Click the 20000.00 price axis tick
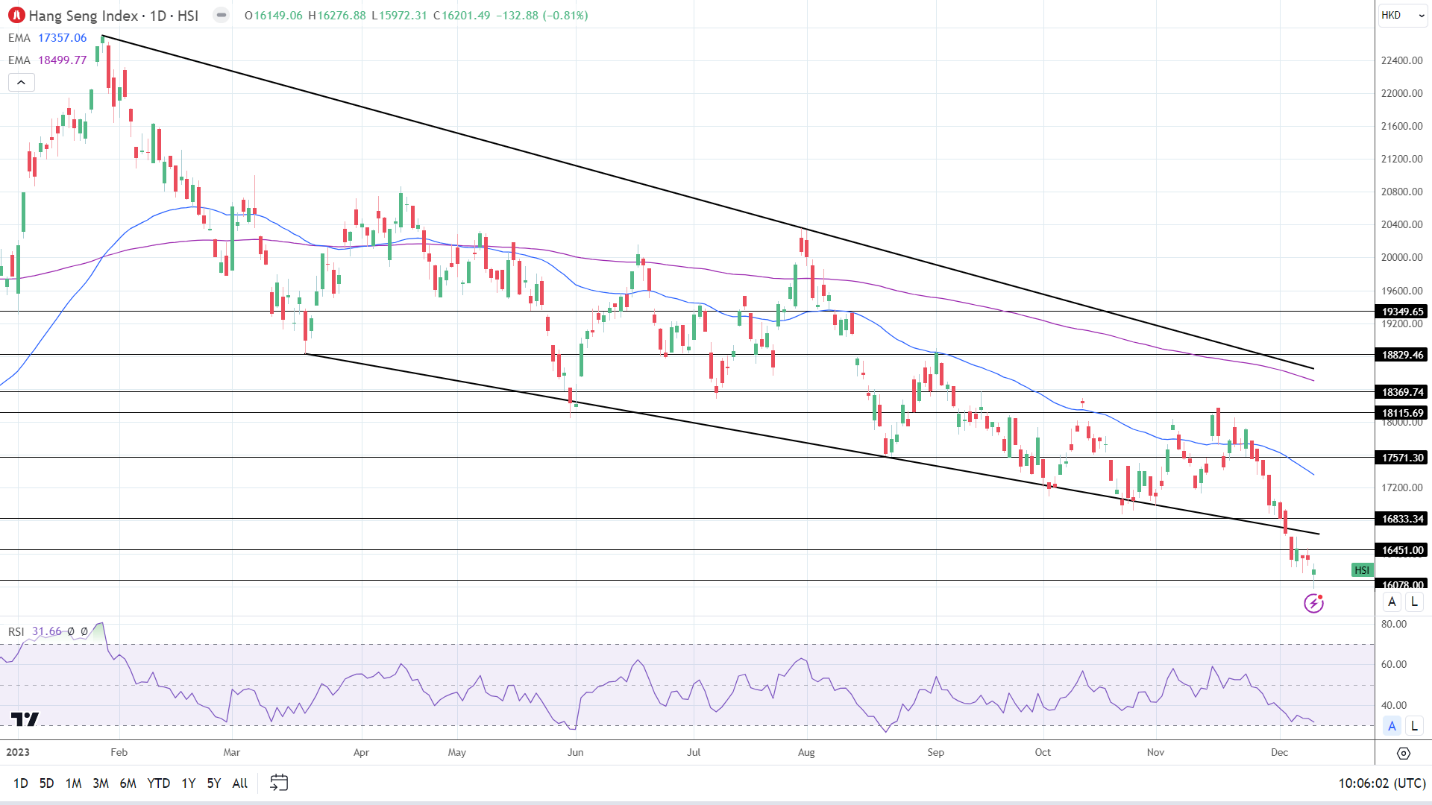This screenshot has width=1432, height=805. click(1402, 258)
